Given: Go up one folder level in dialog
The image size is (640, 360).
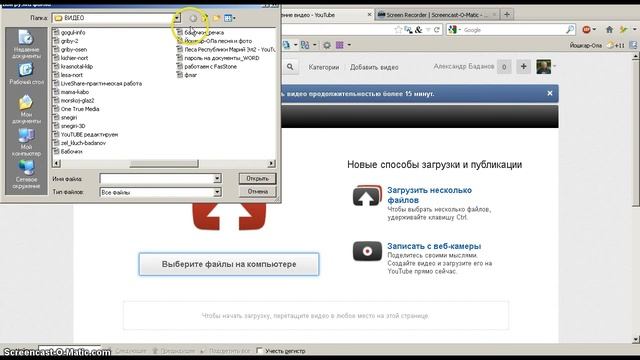Looking at the screenshot, I should coord(205,18).
